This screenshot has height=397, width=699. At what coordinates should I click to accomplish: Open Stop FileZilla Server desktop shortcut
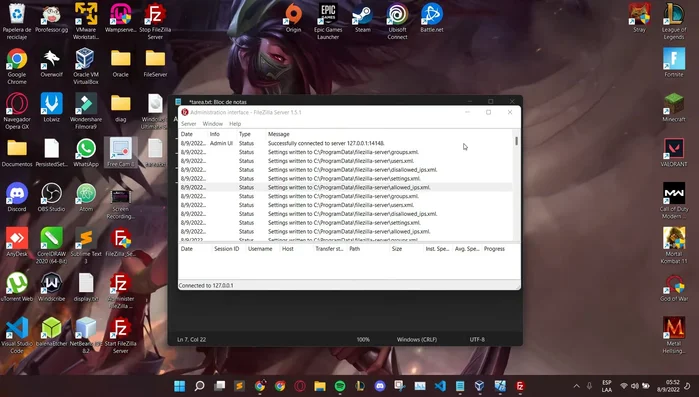coord(155,21)
